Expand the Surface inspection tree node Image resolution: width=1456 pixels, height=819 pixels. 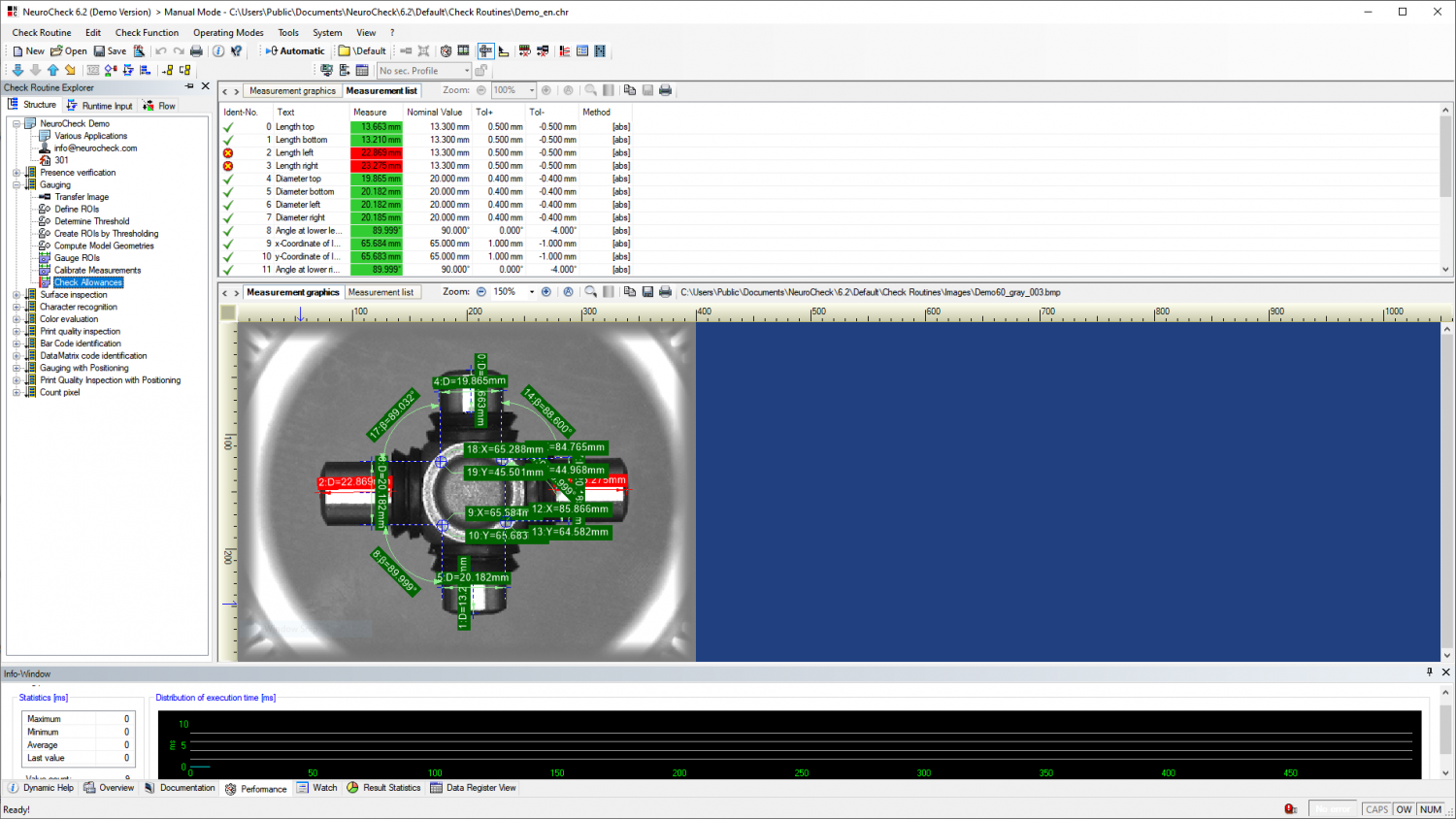point(17,295)
